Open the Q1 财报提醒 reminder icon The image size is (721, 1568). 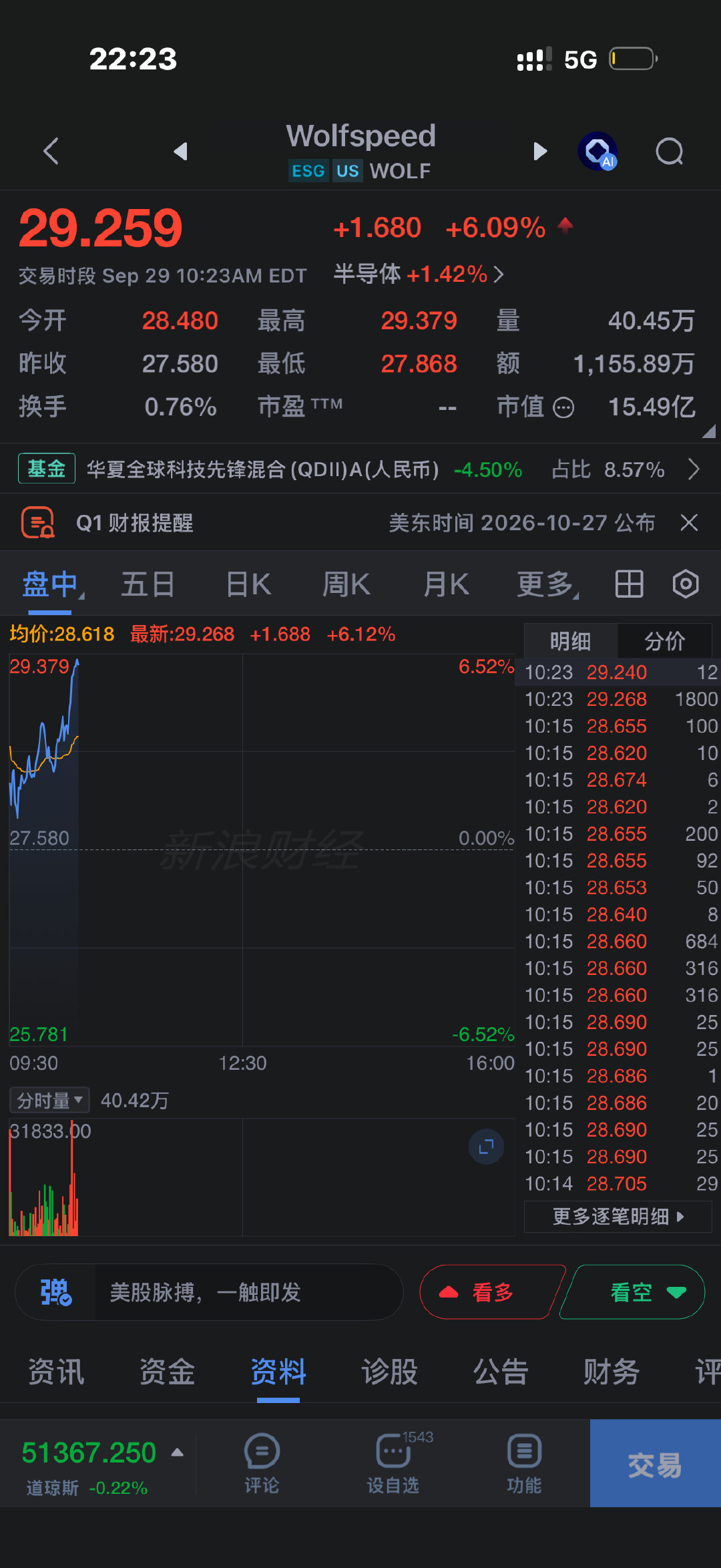tap(38, 522)
